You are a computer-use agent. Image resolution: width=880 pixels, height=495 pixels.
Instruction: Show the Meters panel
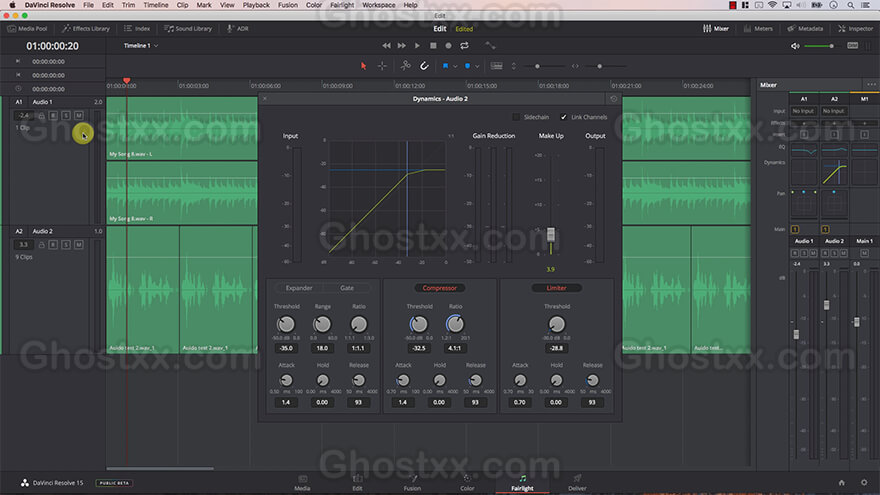tap(758, 29)
